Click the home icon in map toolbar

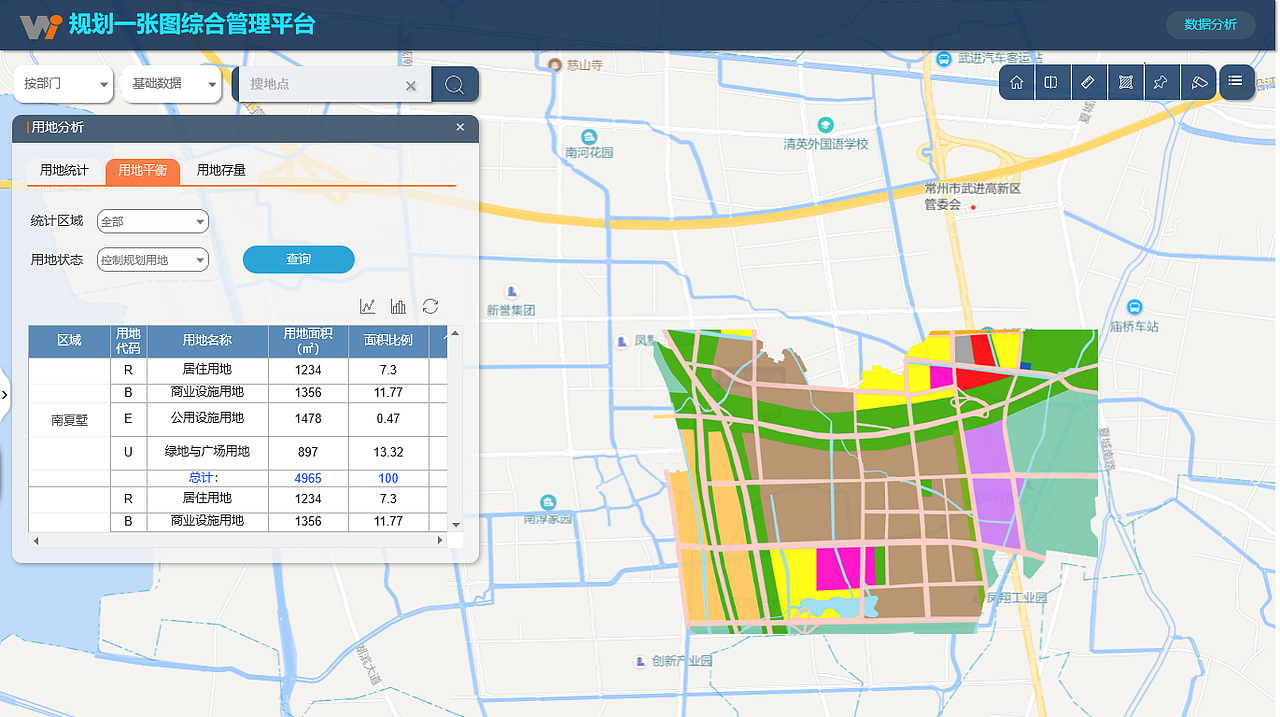coord(1017,82)
